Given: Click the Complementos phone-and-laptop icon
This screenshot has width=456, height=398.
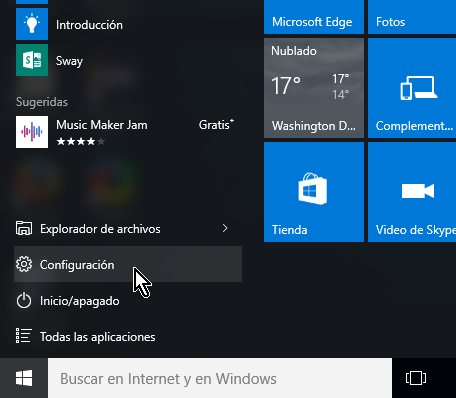Looking at the screenshot, I should (419, 88).
